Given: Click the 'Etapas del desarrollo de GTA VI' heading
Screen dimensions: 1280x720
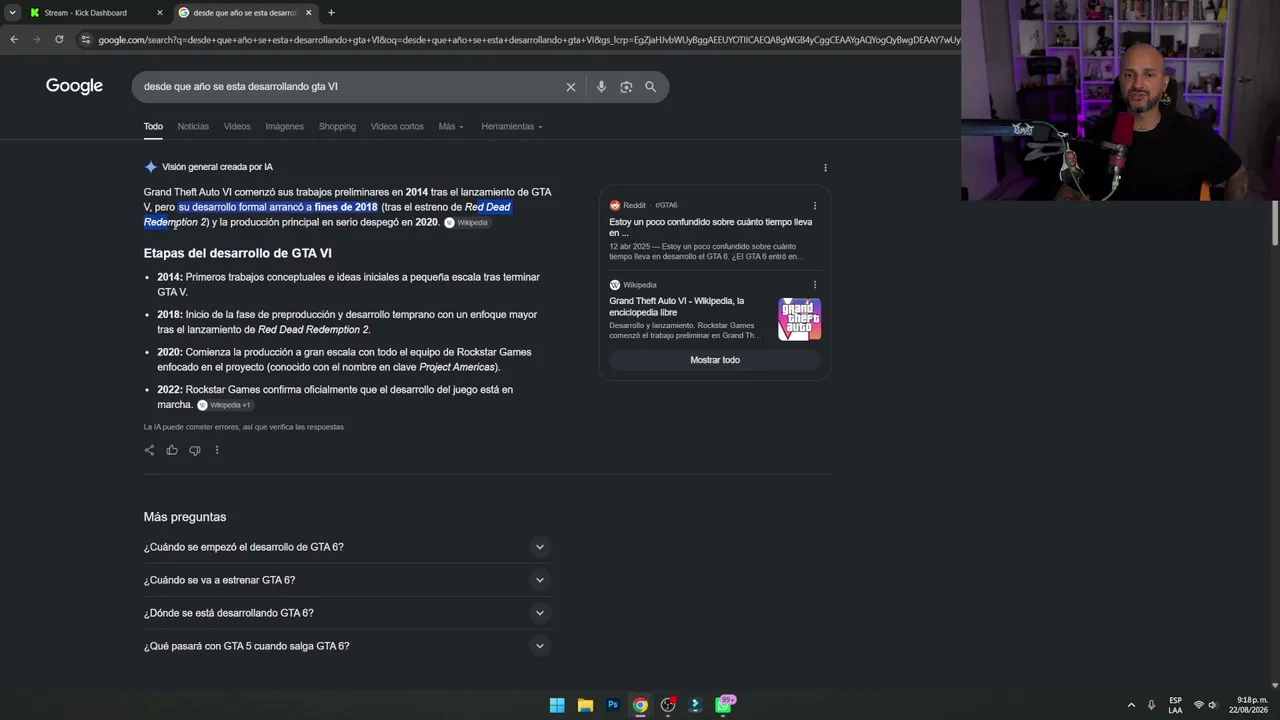Looking at the screenshot, I should pyautogui.click(x=237, y=253).
